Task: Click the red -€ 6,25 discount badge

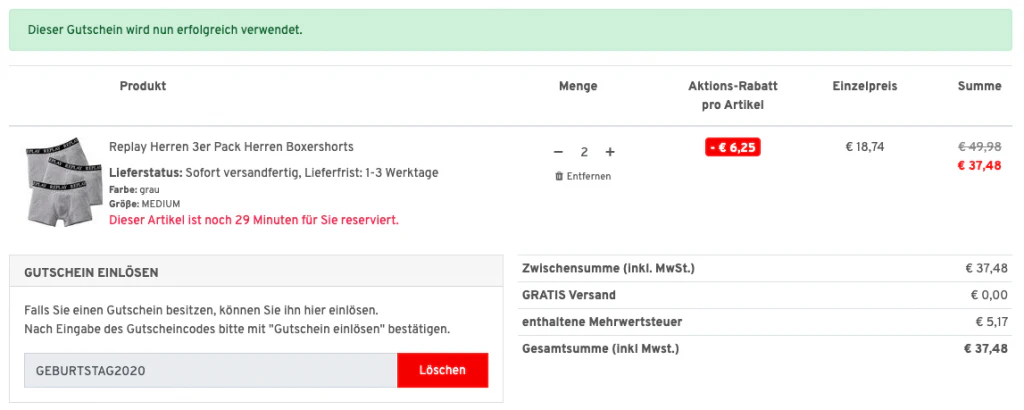Action: (x=733, y=148)
